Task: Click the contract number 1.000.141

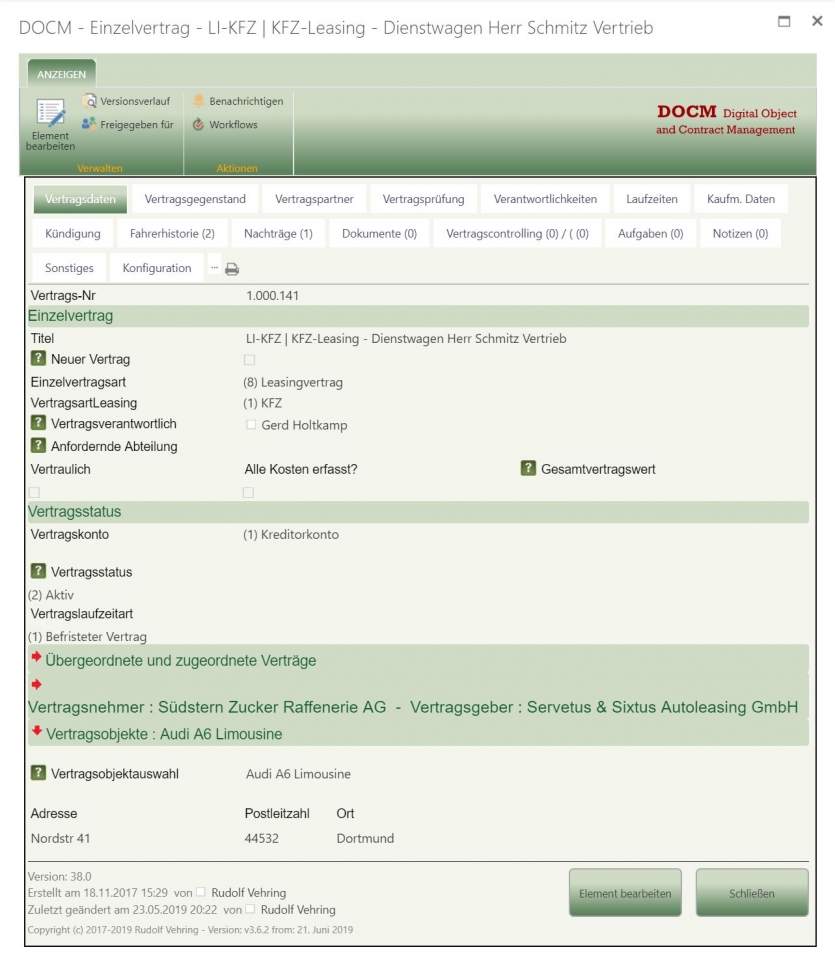Action: click(x=272, y=296)
